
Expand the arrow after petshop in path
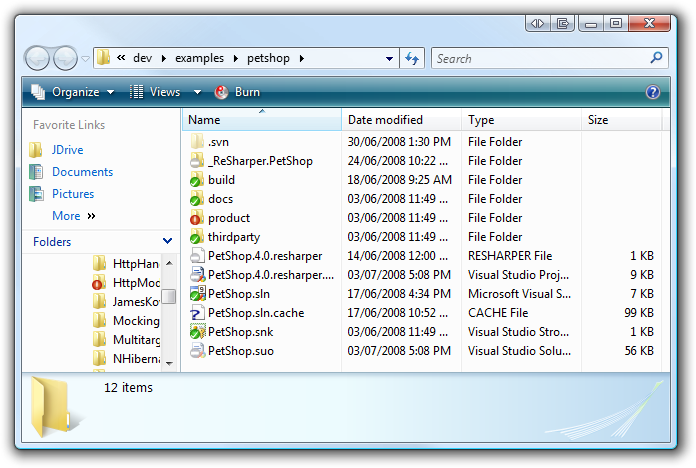(302, 58)
